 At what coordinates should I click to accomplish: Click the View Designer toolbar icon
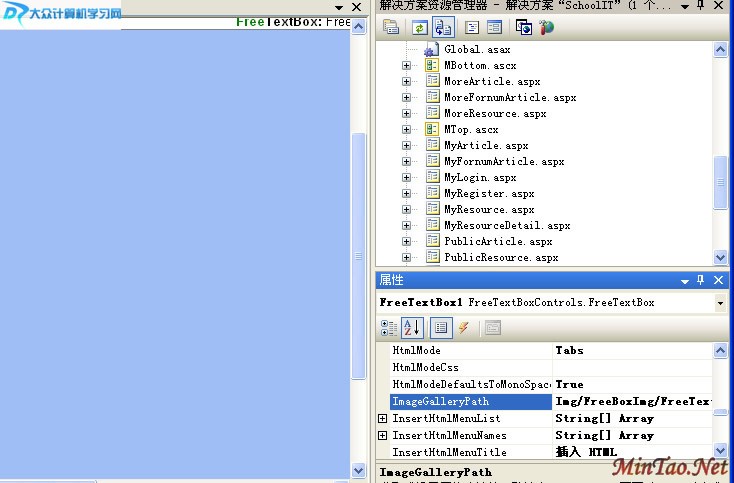coord(494,27)
